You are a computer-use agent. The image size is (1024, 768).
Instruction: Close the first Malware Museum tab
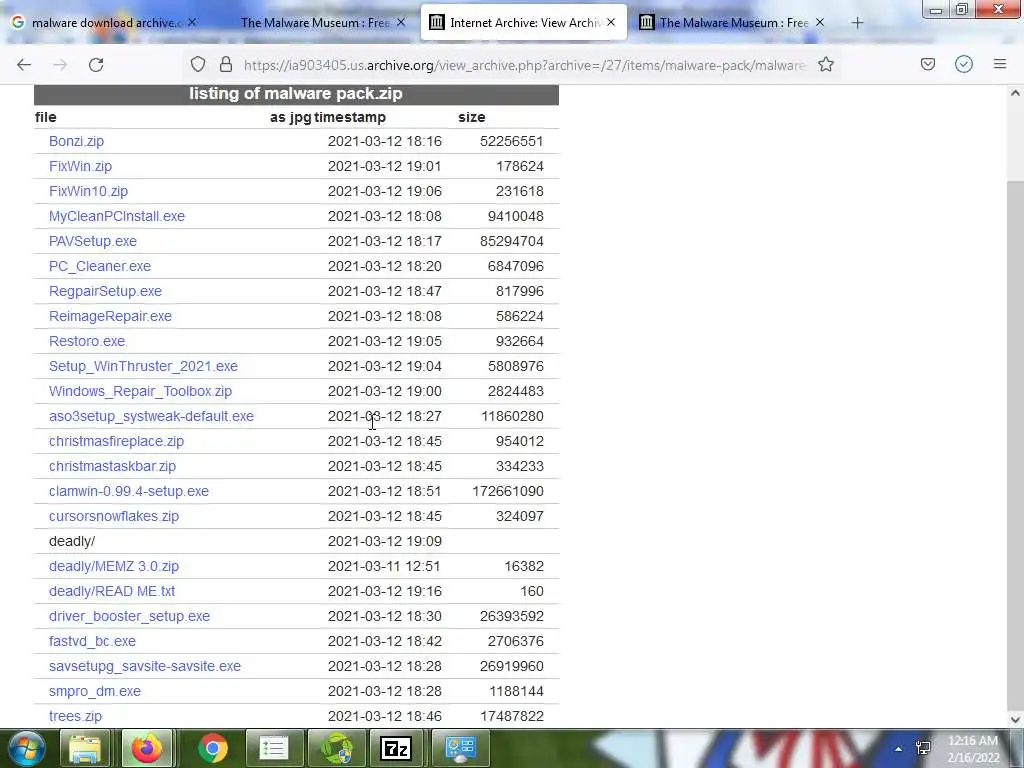(401, 23)
